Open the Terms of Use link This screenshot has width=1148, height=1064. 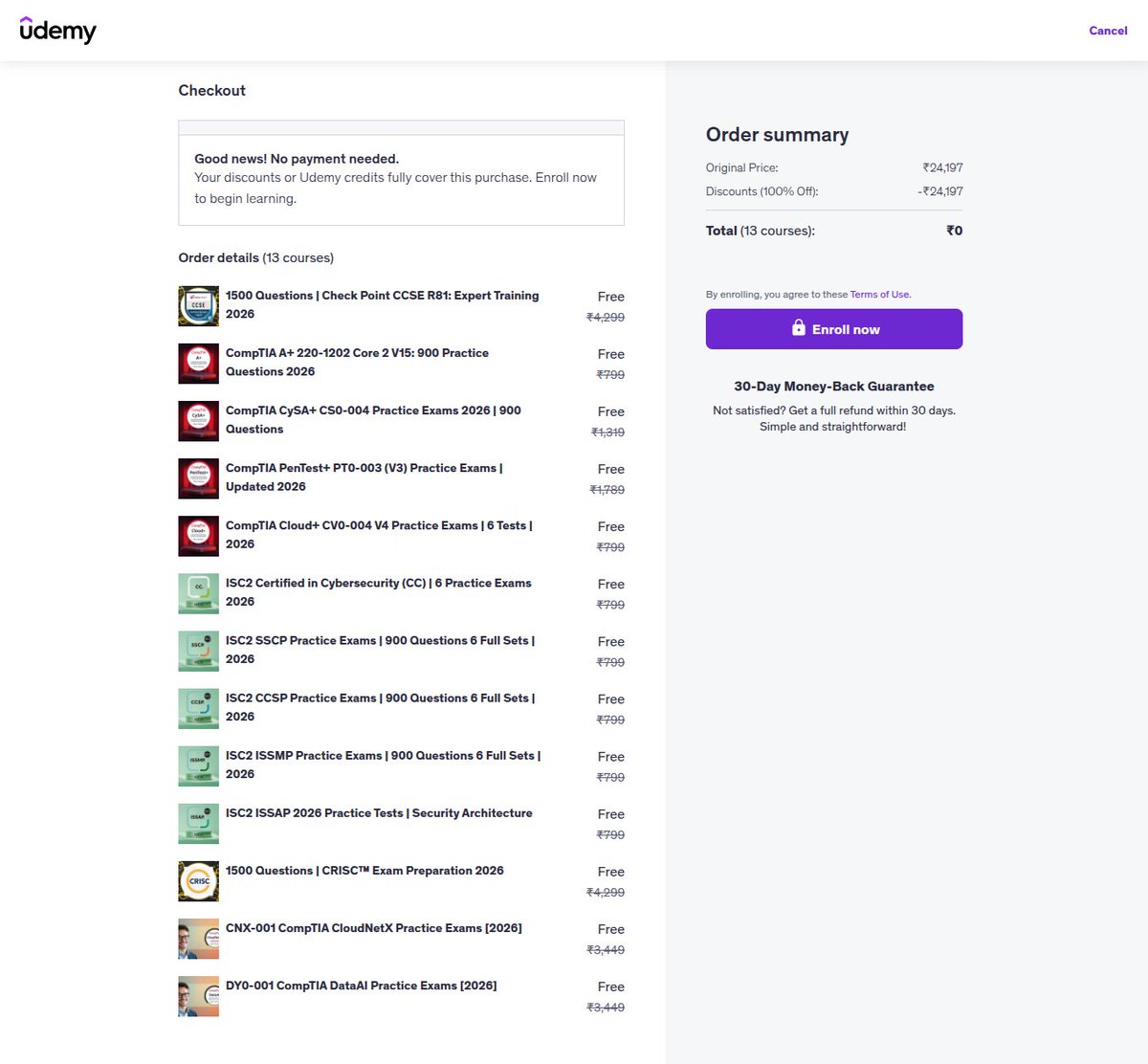coord(880,295)
